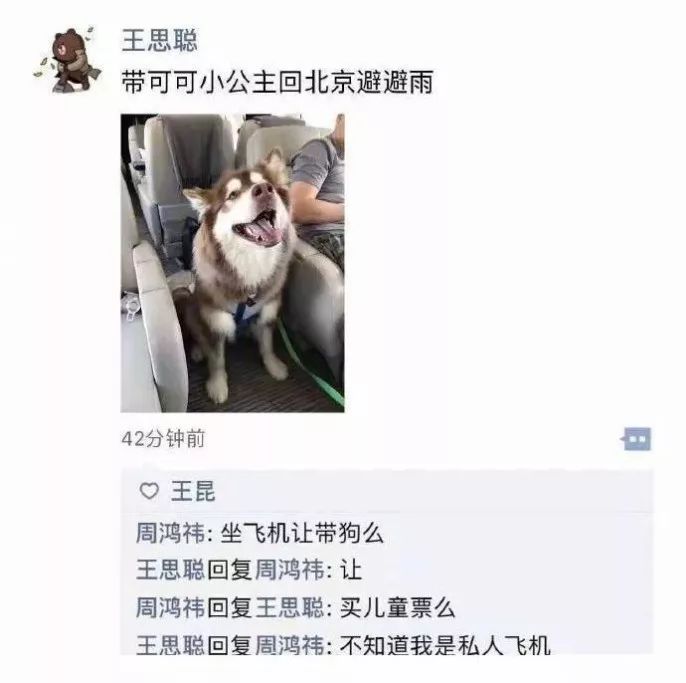Click the man seated behind the dog in photo
The width and height of the screenshot is (686, 683).
318,188
